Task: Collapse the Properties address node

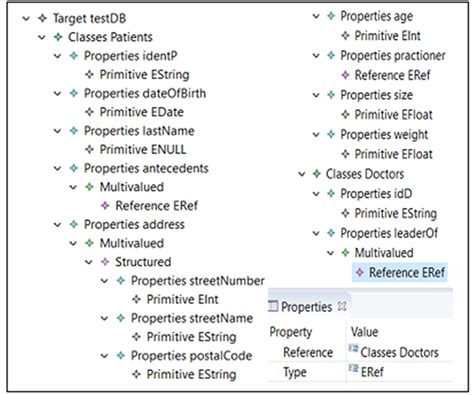Action: [x=58, y=225]
